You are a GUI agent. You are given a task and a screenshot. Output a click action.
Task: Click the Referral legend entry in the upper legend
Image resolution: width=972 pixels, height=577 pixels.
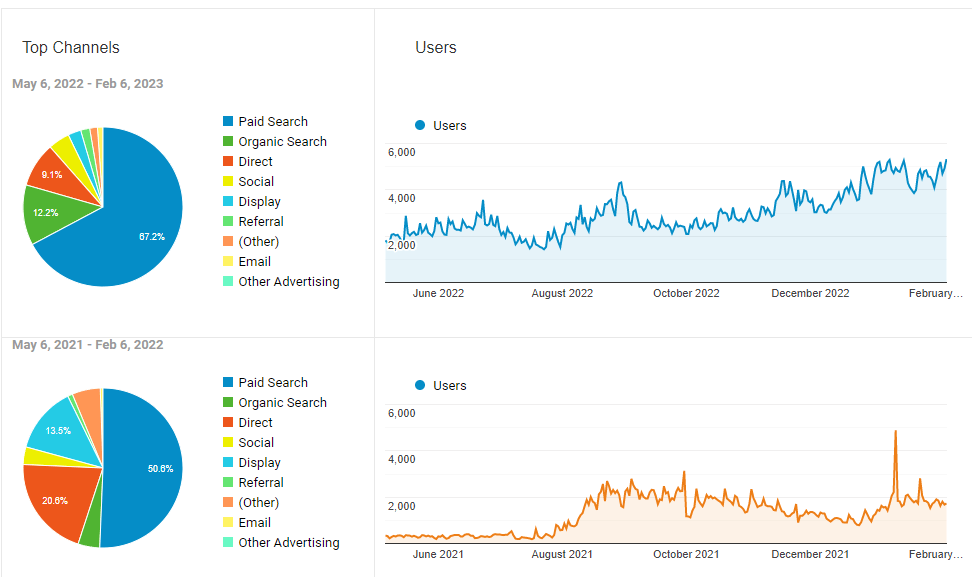coord(260,222)
